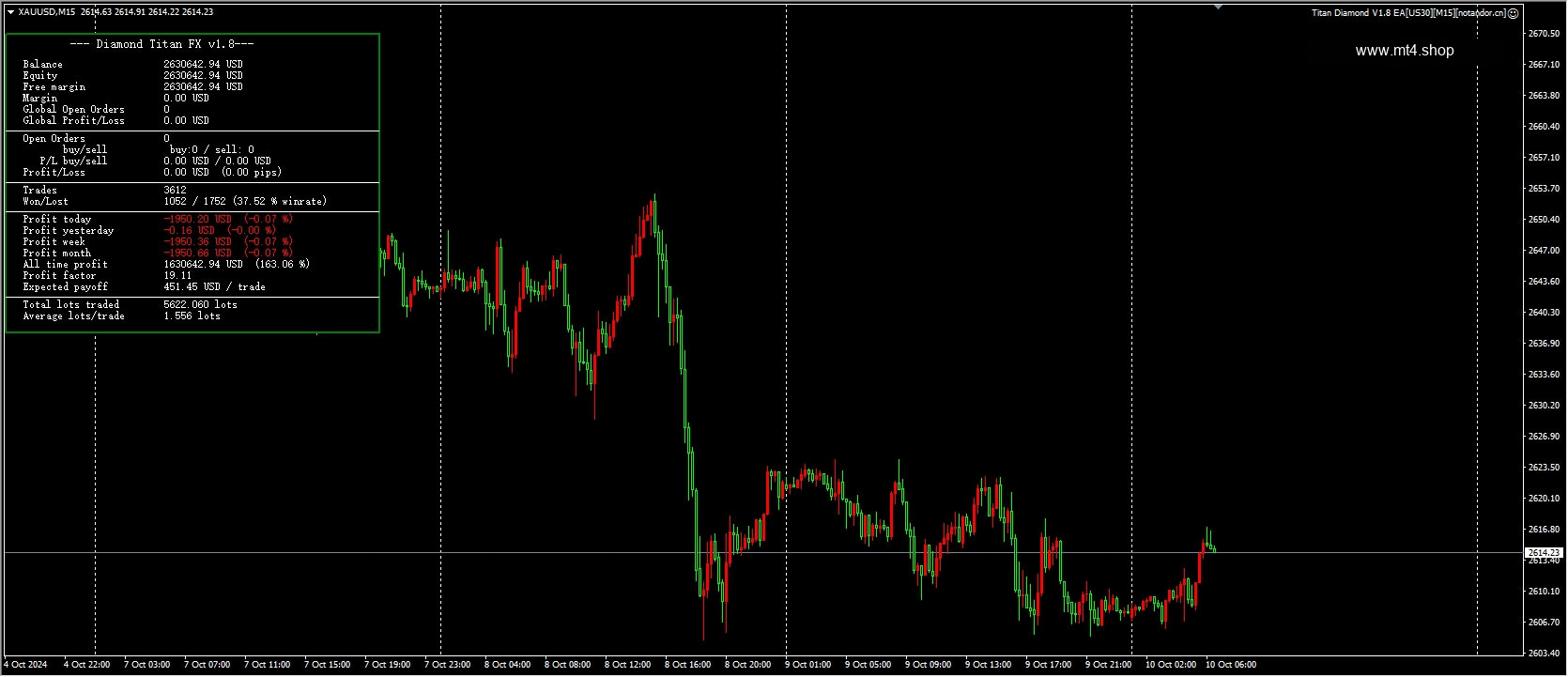Click the 7 Oct 07:00 time axis label
Viewport: 1568px width, 677px height.
tap(207, 665)
